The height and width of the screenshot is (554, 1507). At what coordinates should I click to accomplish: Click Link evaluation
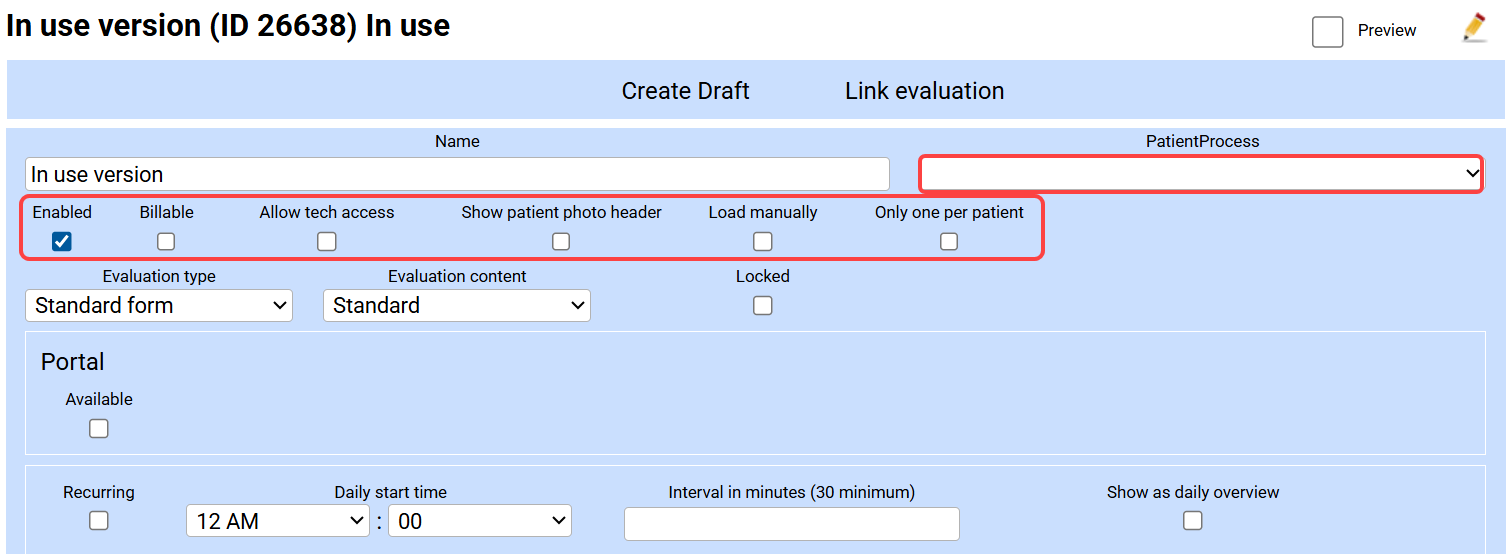(x=924, y=91)
